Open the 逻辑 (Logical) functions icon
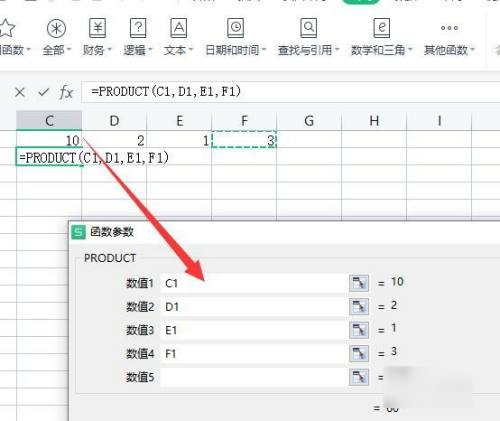Screen dimensions: 500x421 click(x=138, y=28)
